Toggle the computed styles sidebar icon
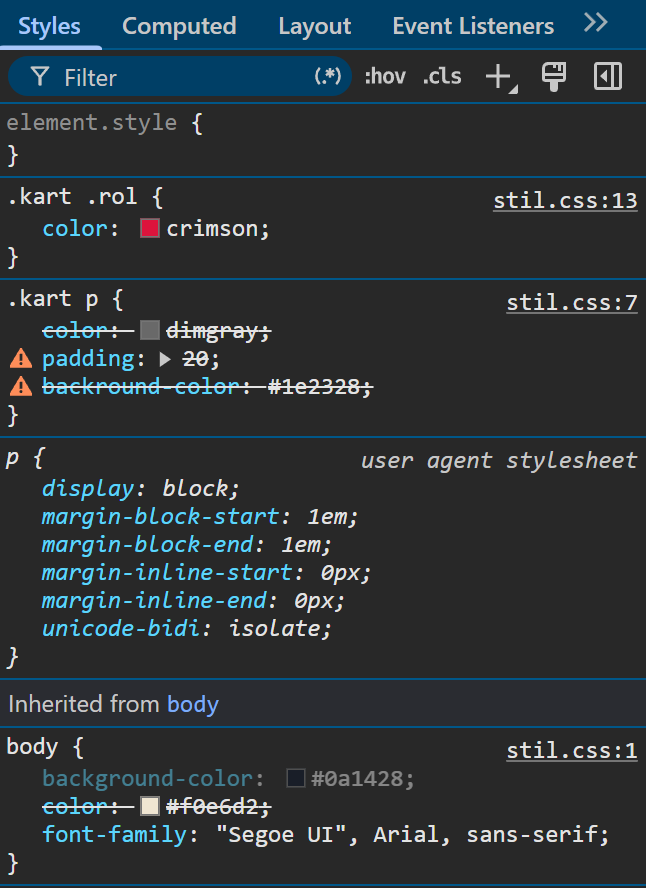646x888 pixels. tap(608, 76)
